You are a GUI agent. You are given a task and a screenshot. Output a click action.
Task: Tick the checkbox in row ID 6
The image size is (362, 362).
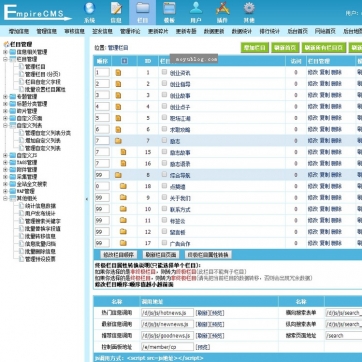coord(164,129)
